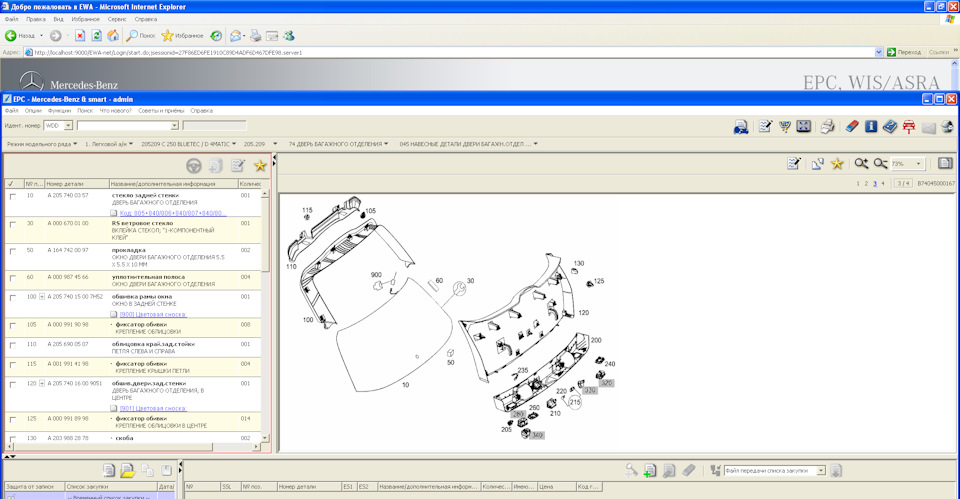Open EPC Функции menu
960x499 pixels.
(59, 111)
